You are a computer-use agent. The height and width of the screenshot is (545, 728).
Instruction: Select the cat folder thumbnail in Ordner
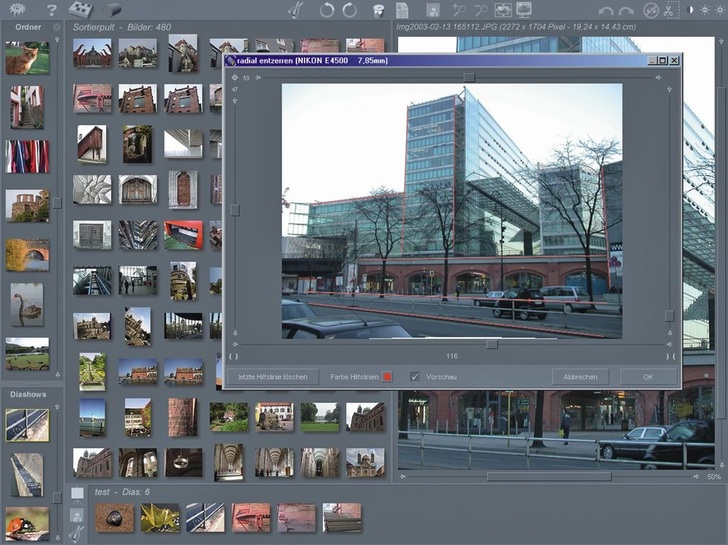pyautogui.click(x=27, y=58)
